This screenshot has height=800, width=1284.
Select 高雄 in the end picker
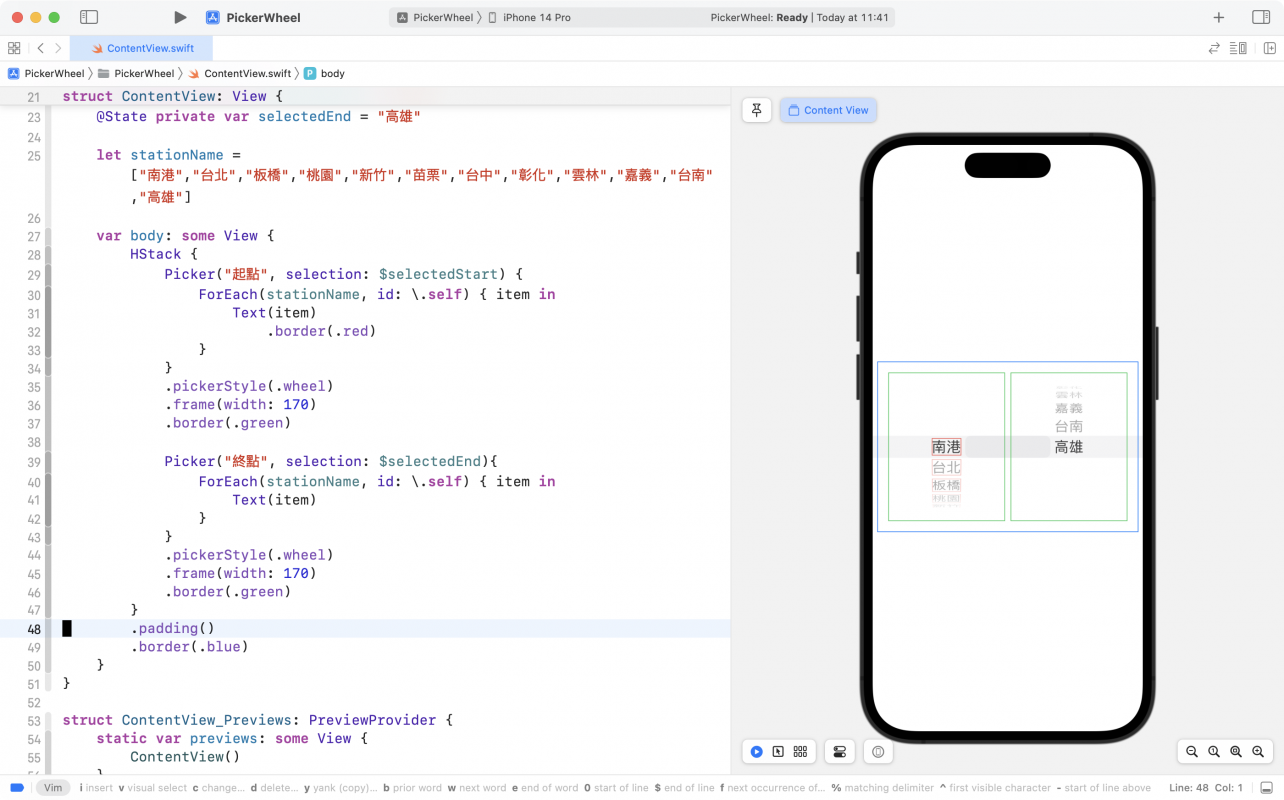click(1069, 447)
